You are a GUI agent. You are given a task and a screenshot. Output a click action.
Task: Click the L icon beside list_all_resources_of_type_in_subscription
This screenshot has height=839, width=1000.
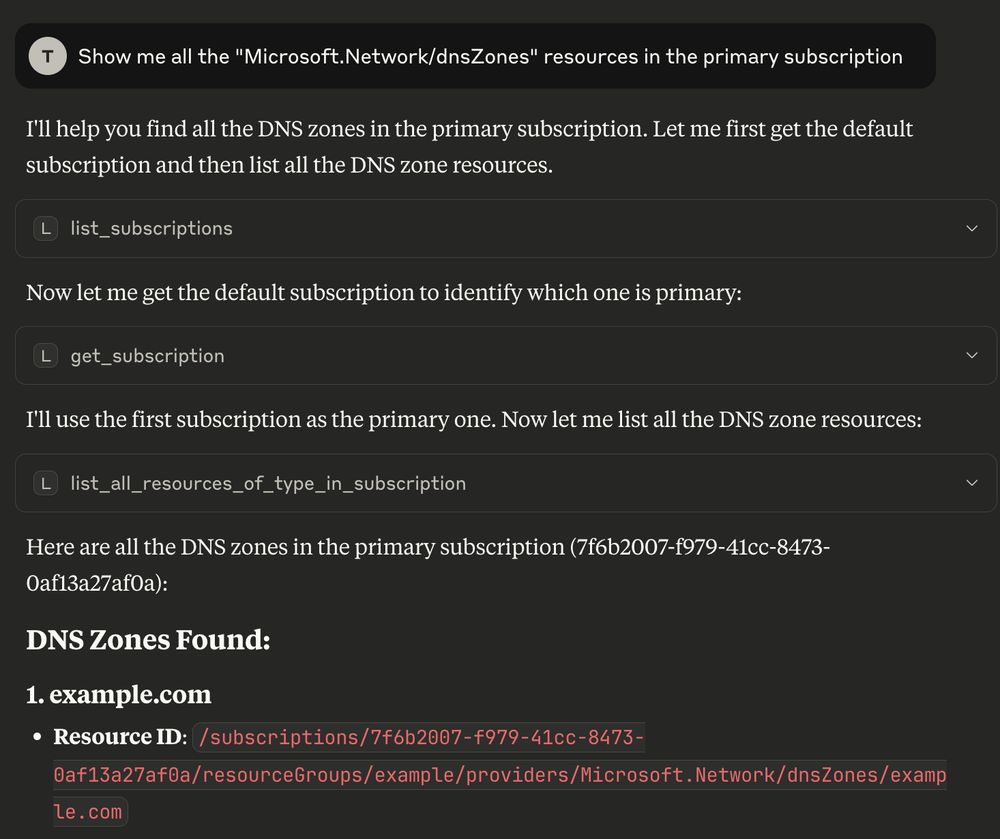[46, 483]
